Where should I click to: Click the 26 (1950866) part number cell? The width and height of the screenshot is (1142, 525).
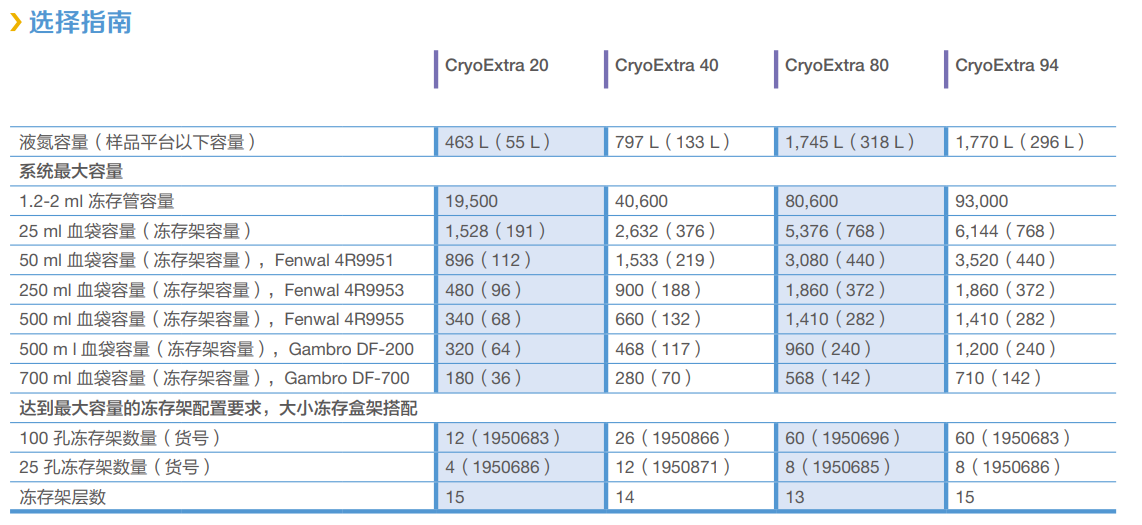[672, 437]
